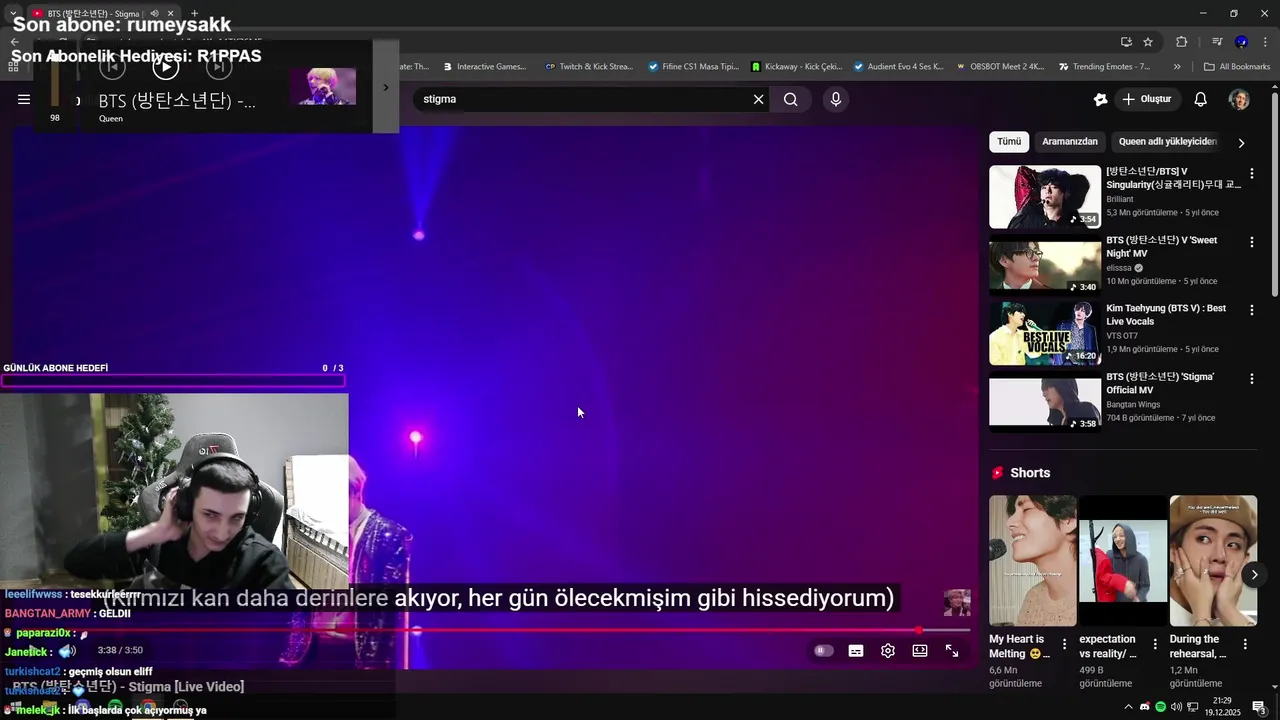Image resolution: width=1280 pixels, height=720 pixels.
Task: Open options for 'My Heart is Melting' short
Action: point(1064,644)
